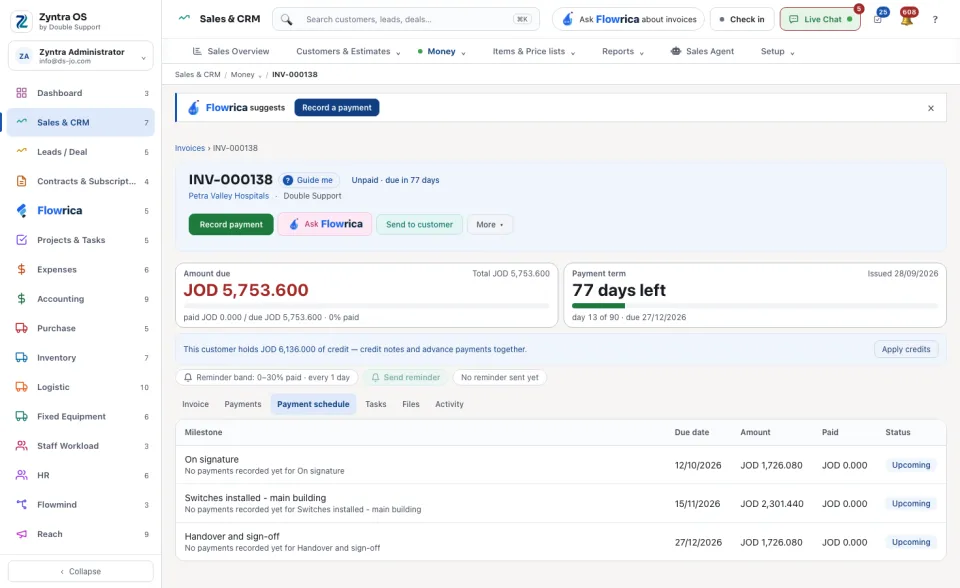Open Expenses dollar icon
This screenshot has height=588, width=960.
[x=21, y=269]
